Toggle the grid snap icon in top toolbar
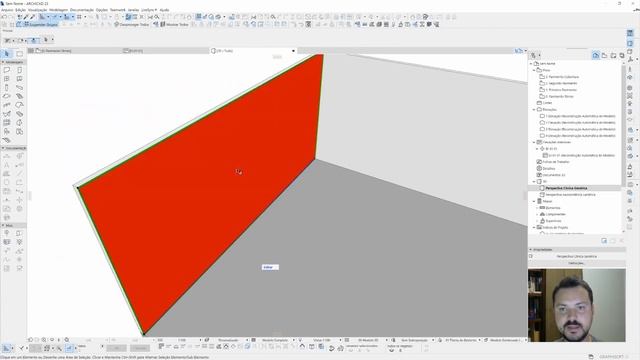Viewport: 640px width, 360px height. click(x=79, y=17)
